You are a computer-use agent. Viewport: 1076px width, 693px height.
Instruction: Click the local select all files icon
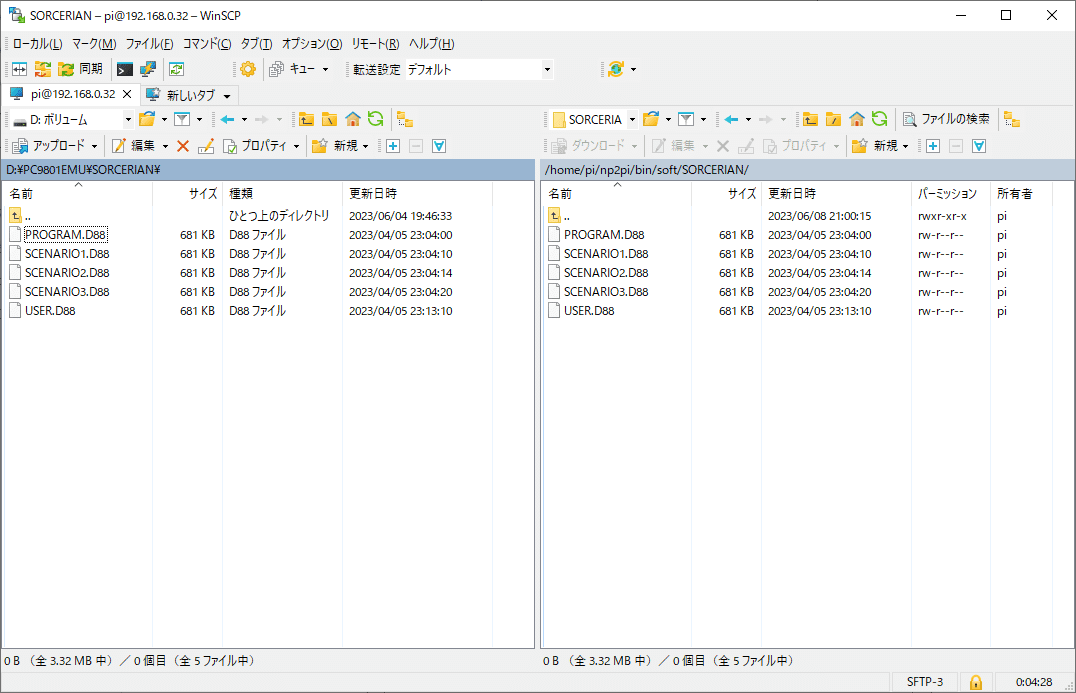coord(439,145)
